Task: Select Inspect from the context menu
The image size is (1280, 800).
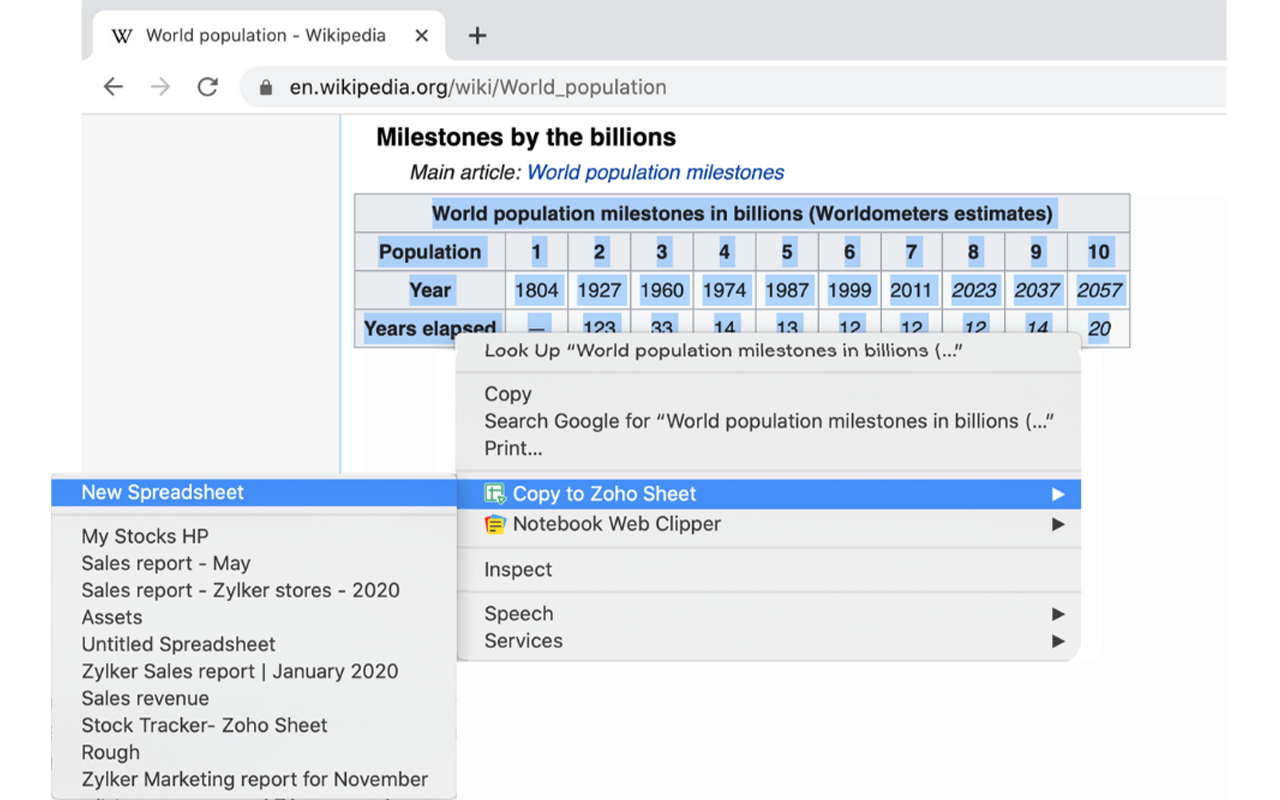Action: tap(518, 570)
